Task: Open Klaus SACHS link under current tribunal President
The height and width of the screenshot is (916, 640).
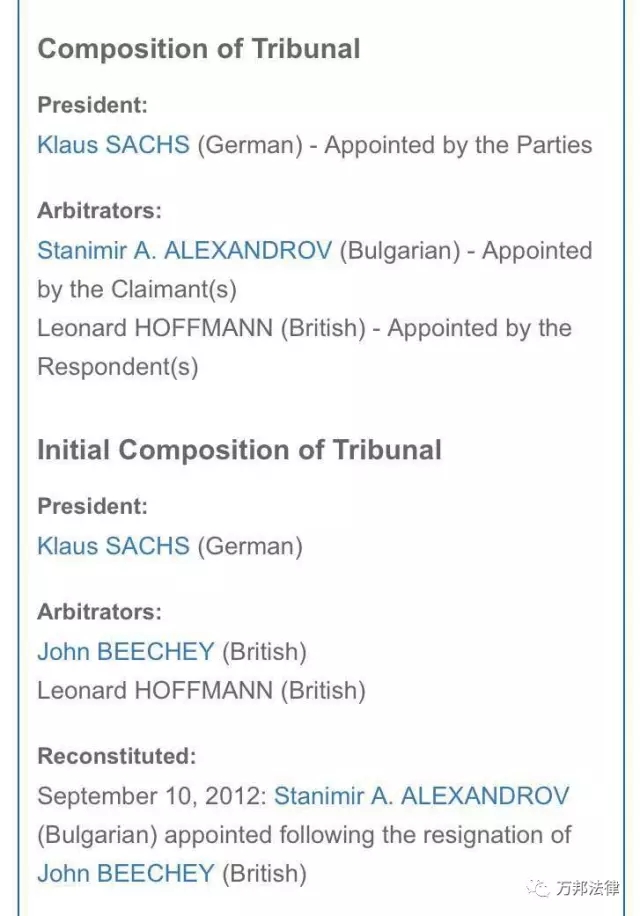Action: tap(113, 144)
